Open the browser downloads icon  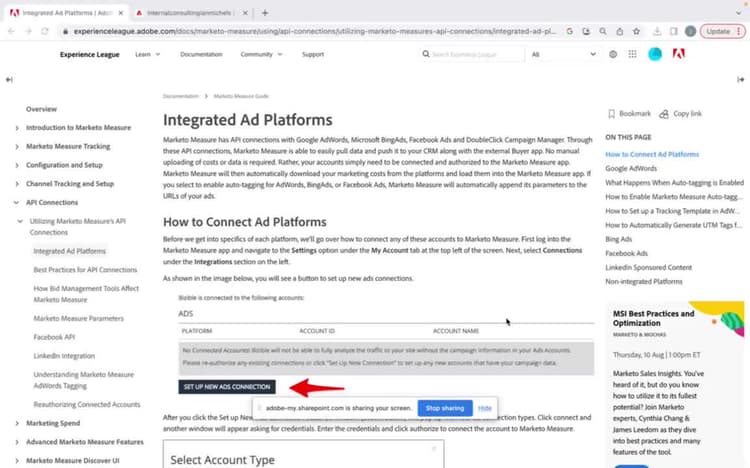pos(657,31)
